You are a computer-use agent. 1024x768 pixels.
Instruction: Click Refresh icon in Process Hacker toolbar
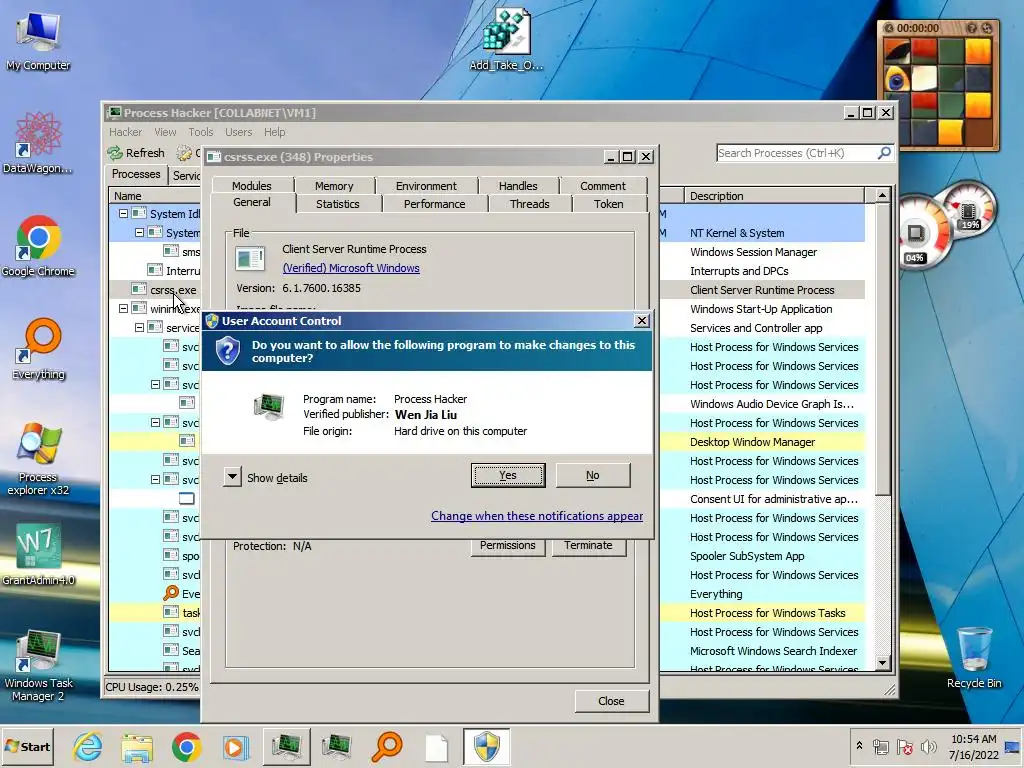coord(116,153)
